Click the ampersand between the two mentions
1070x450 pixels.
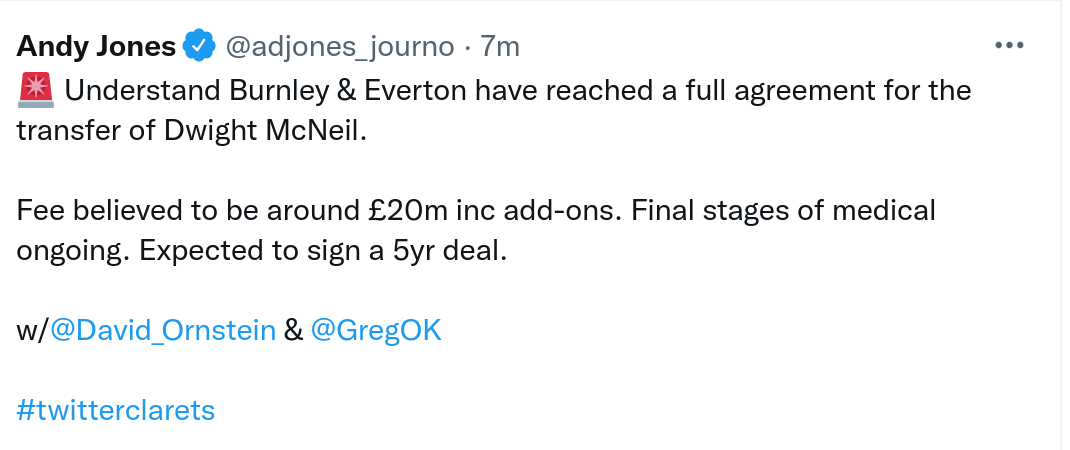[293, 330]
